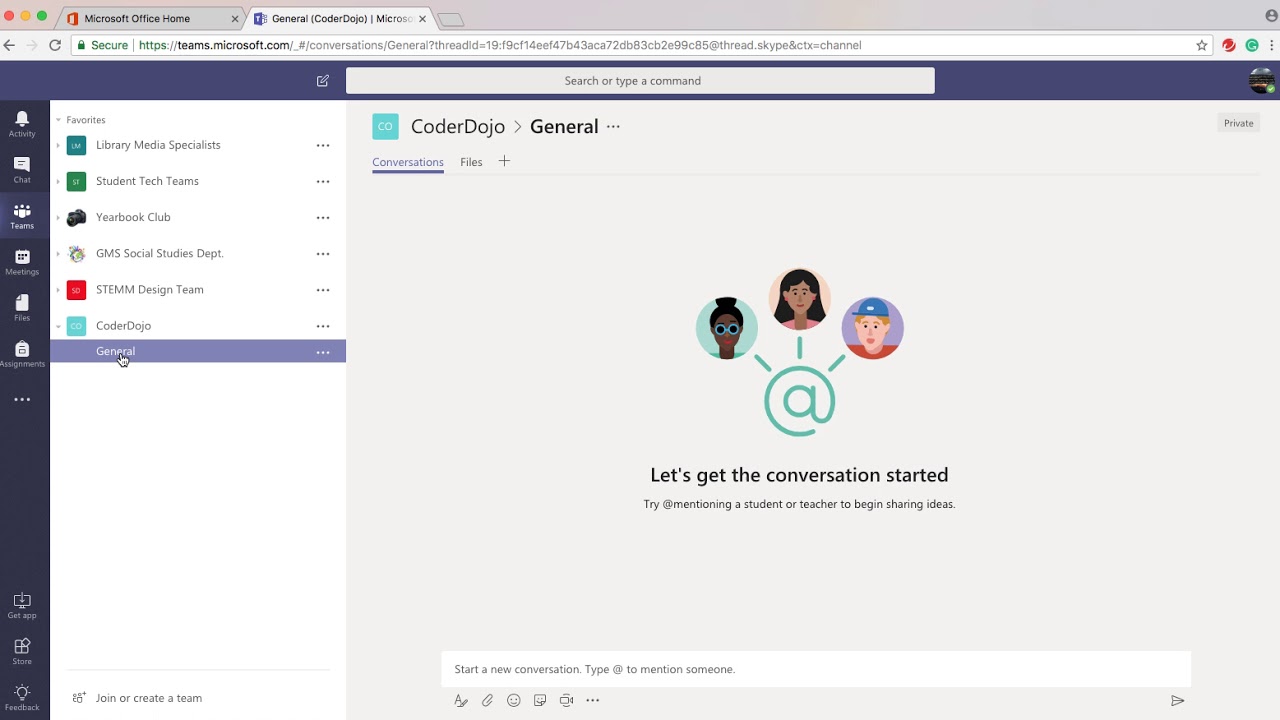1280x720 pixels.
Task: Open the emoji picker icon
Action: pyautogui.click(x=514, y=701)
